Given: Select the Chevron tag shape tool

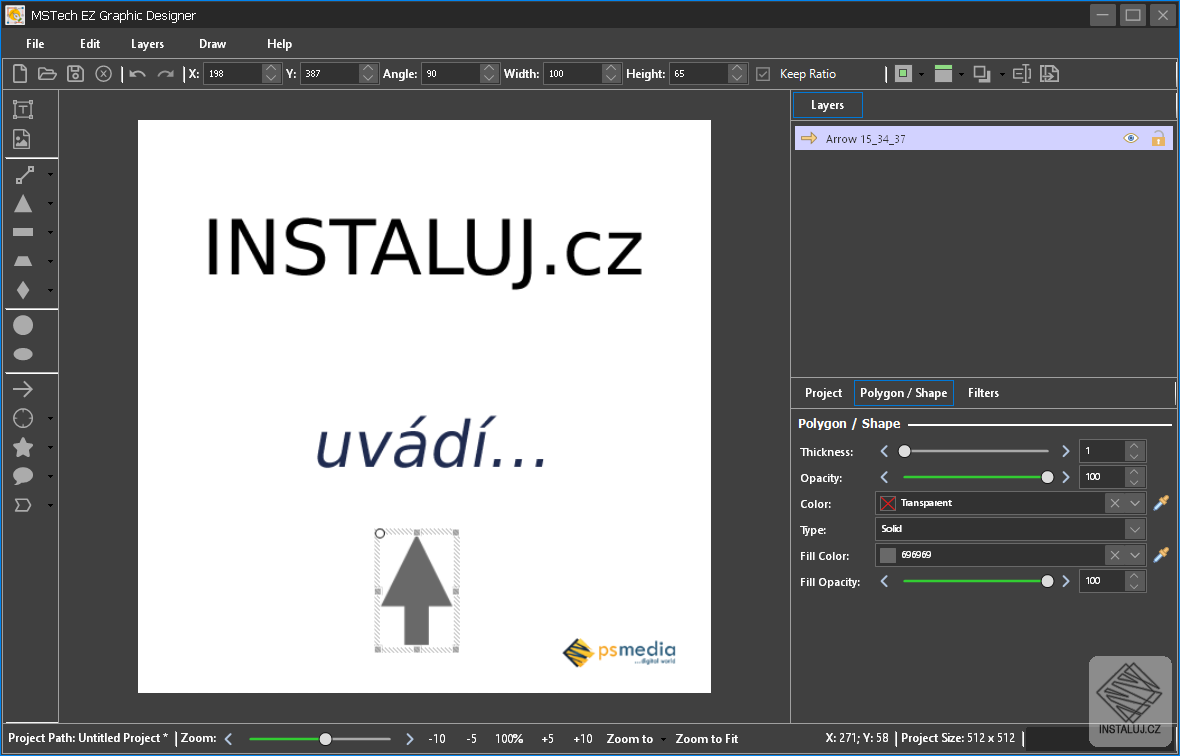Looking at the screenshot, I should coord(23,505).
